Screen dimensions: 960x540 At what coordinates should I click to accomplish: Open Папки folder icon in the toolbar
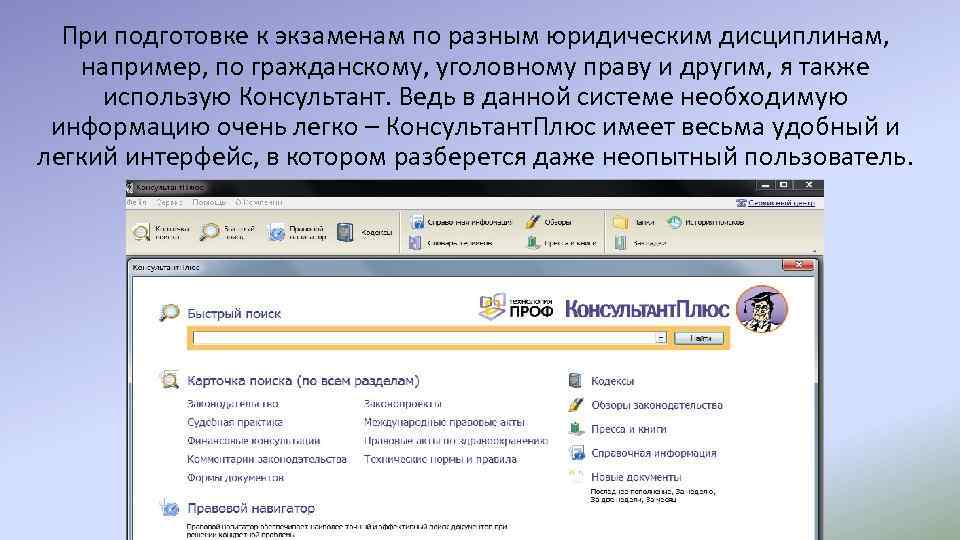(620, 222)
